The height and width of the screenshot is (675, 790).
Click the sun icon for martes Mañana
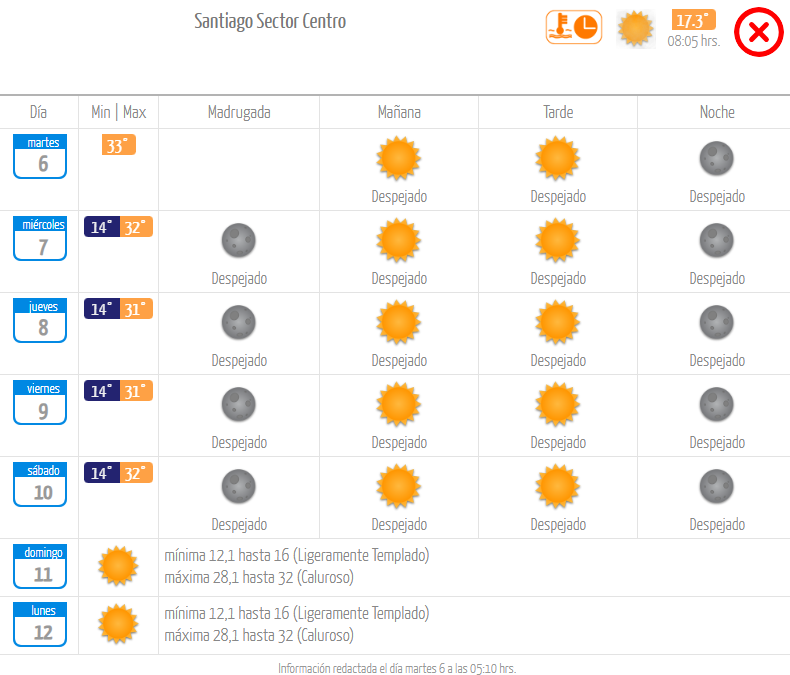click(399, 158)
